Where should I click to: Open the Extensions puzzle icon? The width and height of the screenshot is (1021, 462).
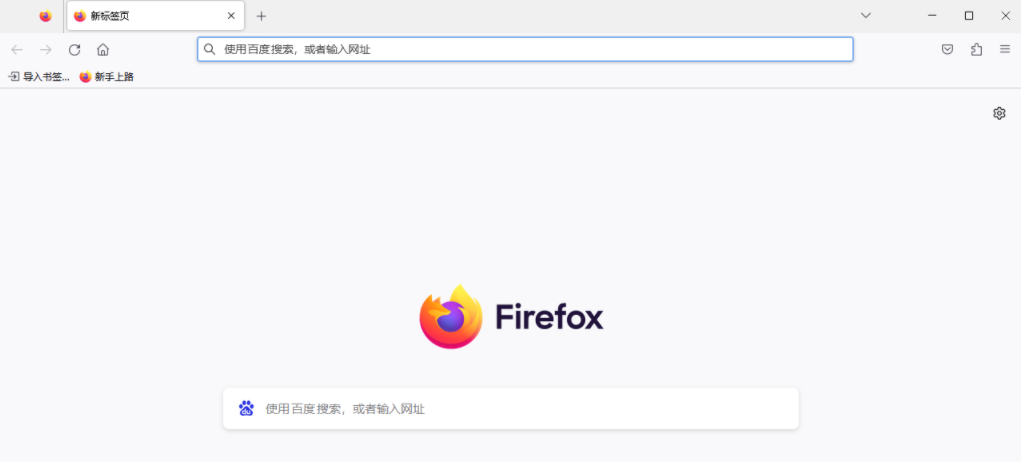coord(976,49)
